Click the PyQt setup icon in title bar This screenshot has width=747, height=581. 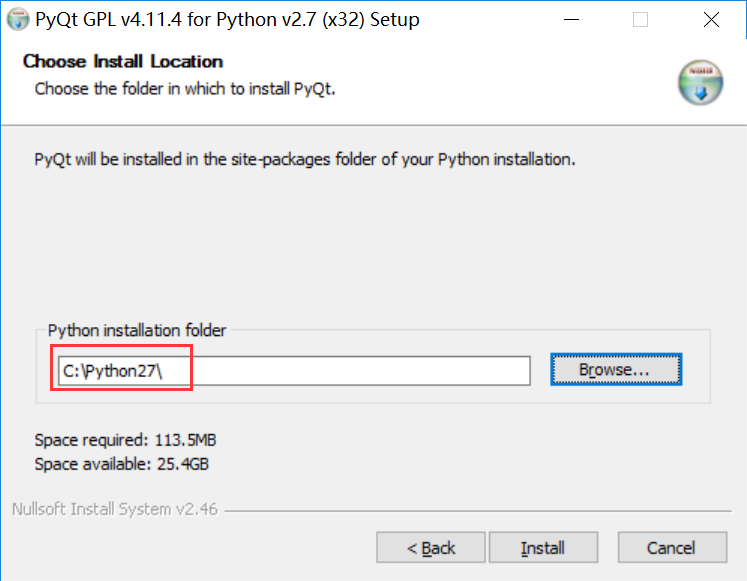click(x=18, y=20)
